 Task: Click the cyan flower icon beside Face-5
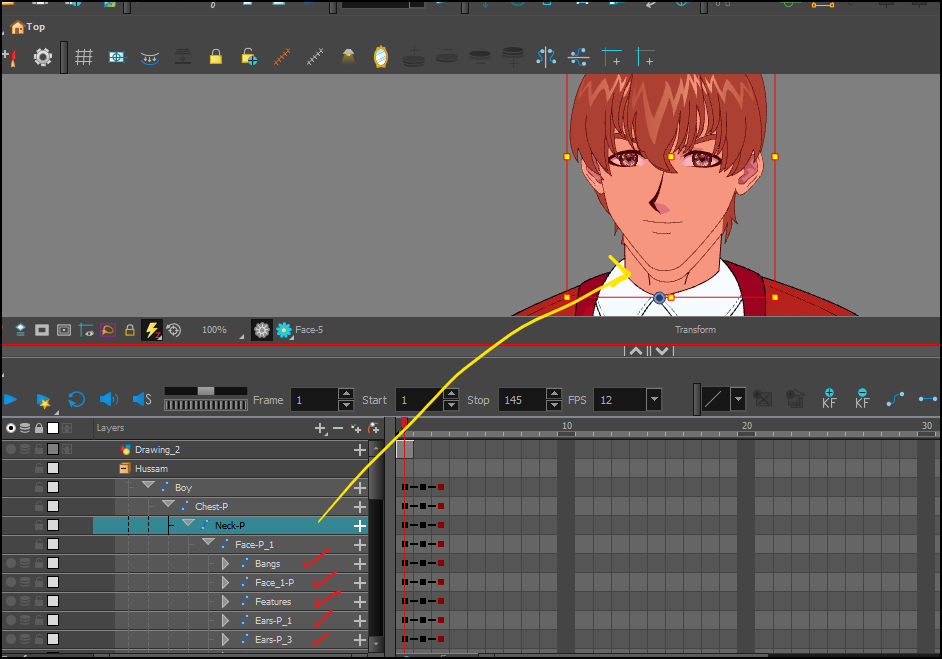pyautogui.click(x=284, y=330)
